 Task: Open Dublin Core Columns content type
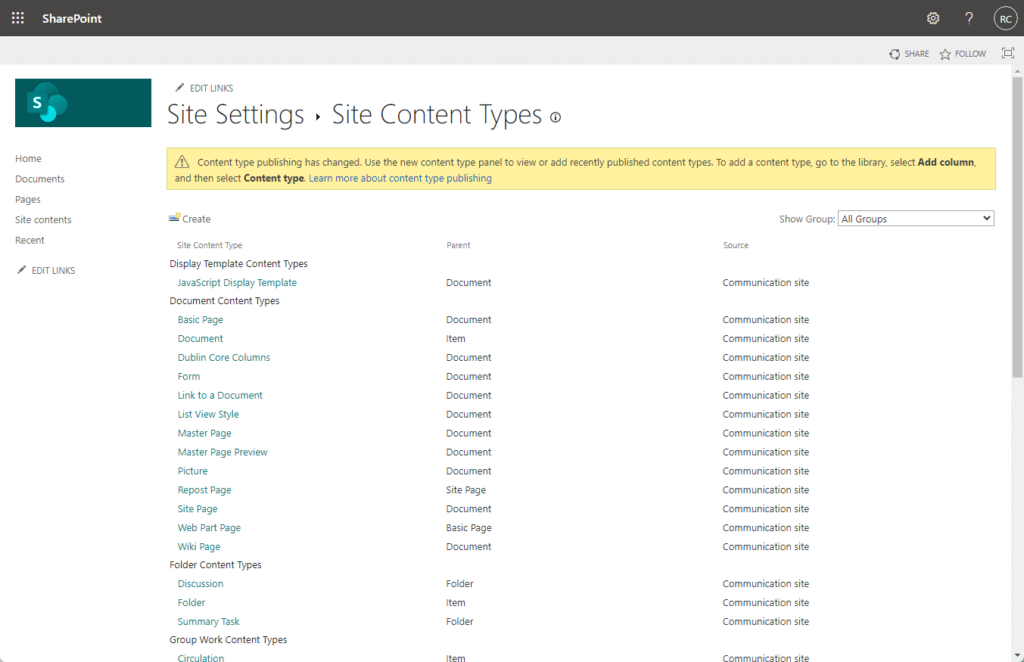click(224, 358)
